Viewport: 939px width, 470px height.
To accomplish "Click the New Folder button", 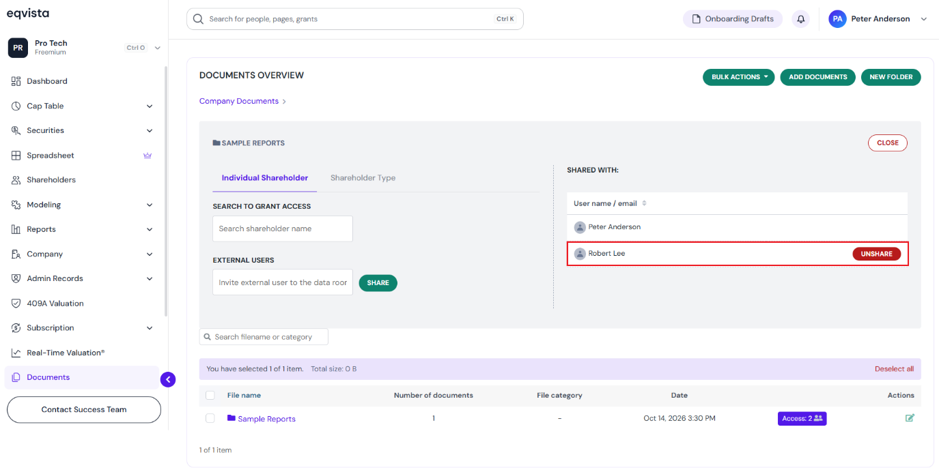I will (x=891, y=77).
